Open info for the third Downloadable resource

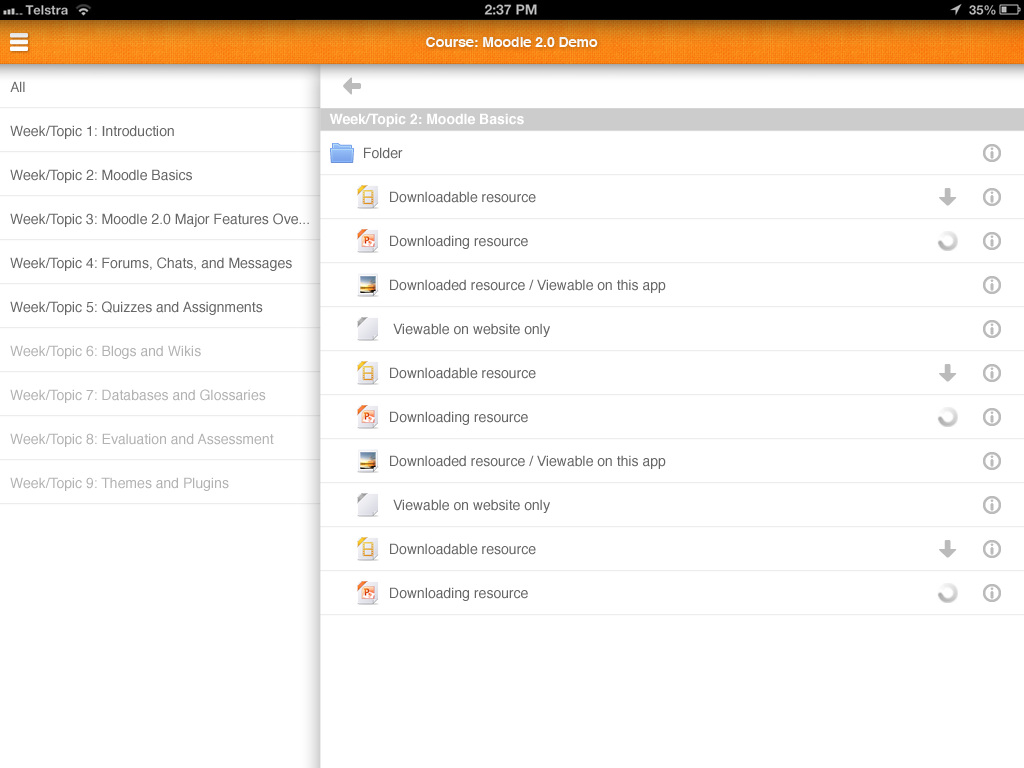(991, 549)
